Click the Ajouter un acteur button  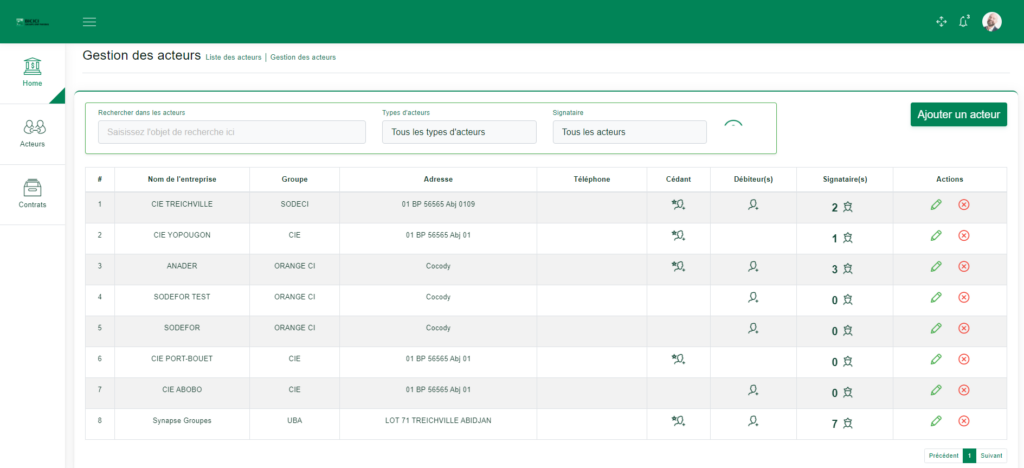(958, 115)
